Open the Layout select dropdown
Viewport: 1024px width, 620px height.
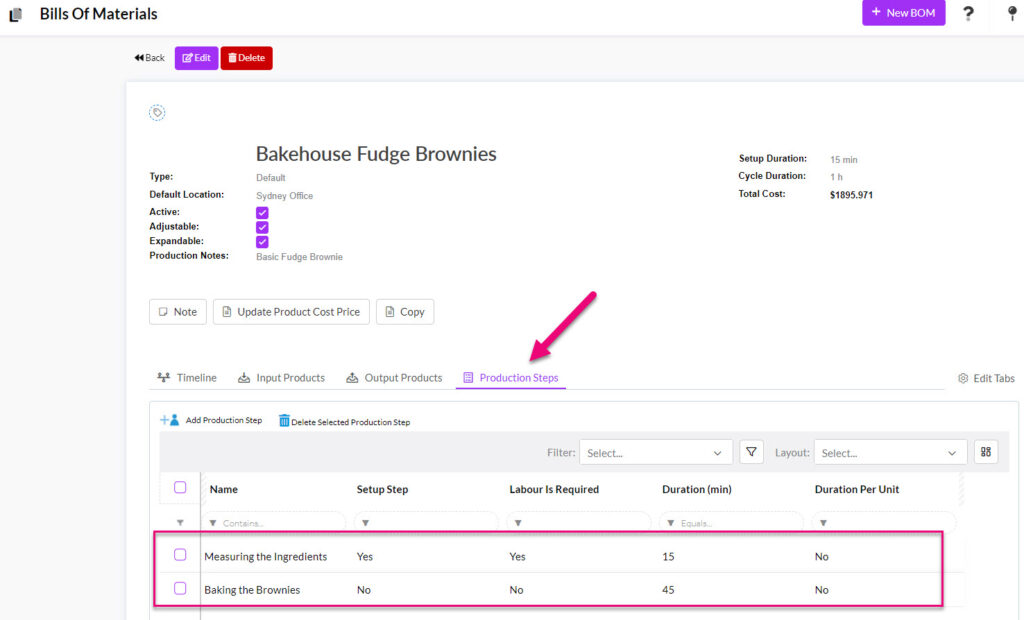890,453
